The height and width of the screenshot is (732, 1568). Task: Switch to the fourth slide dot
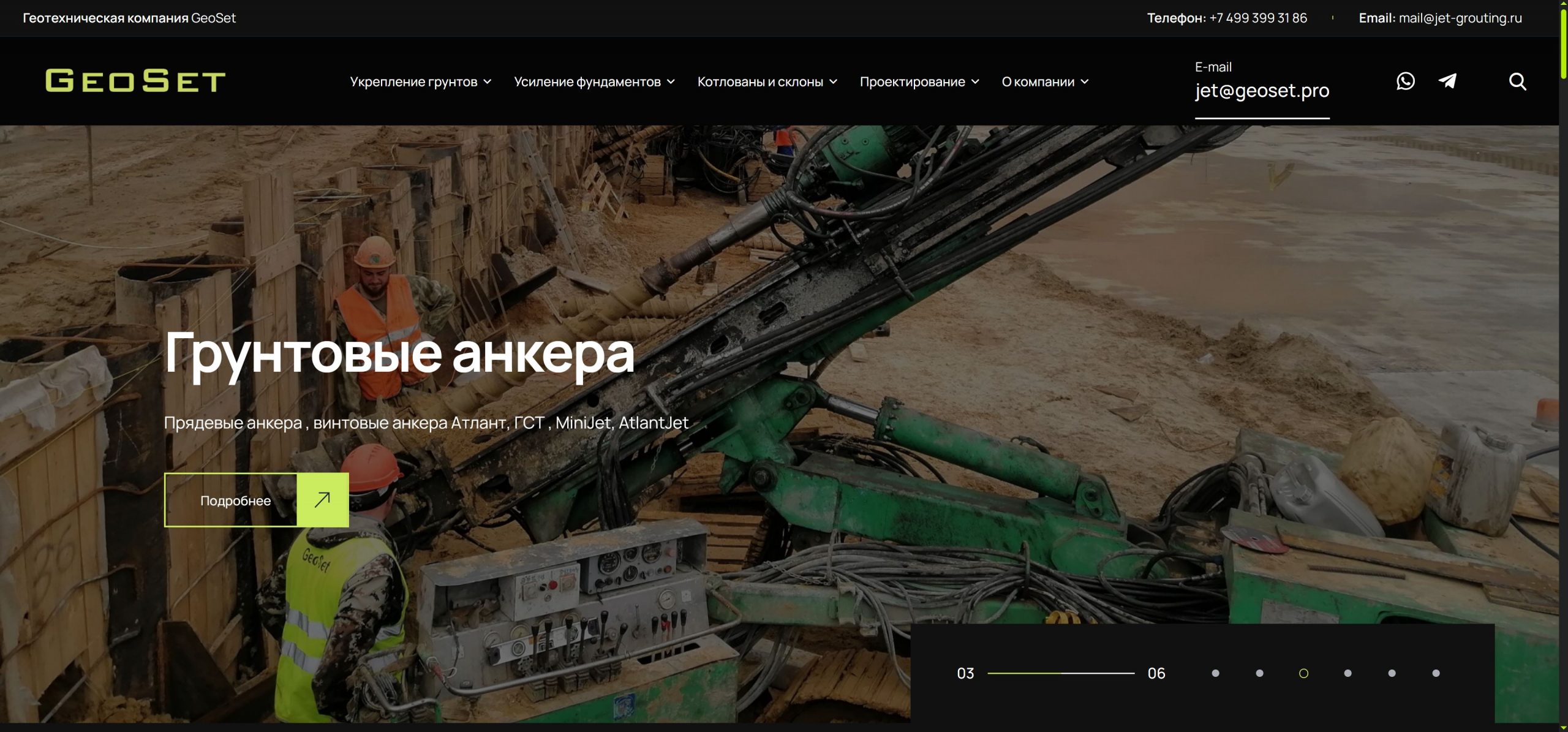point(1347,673)
